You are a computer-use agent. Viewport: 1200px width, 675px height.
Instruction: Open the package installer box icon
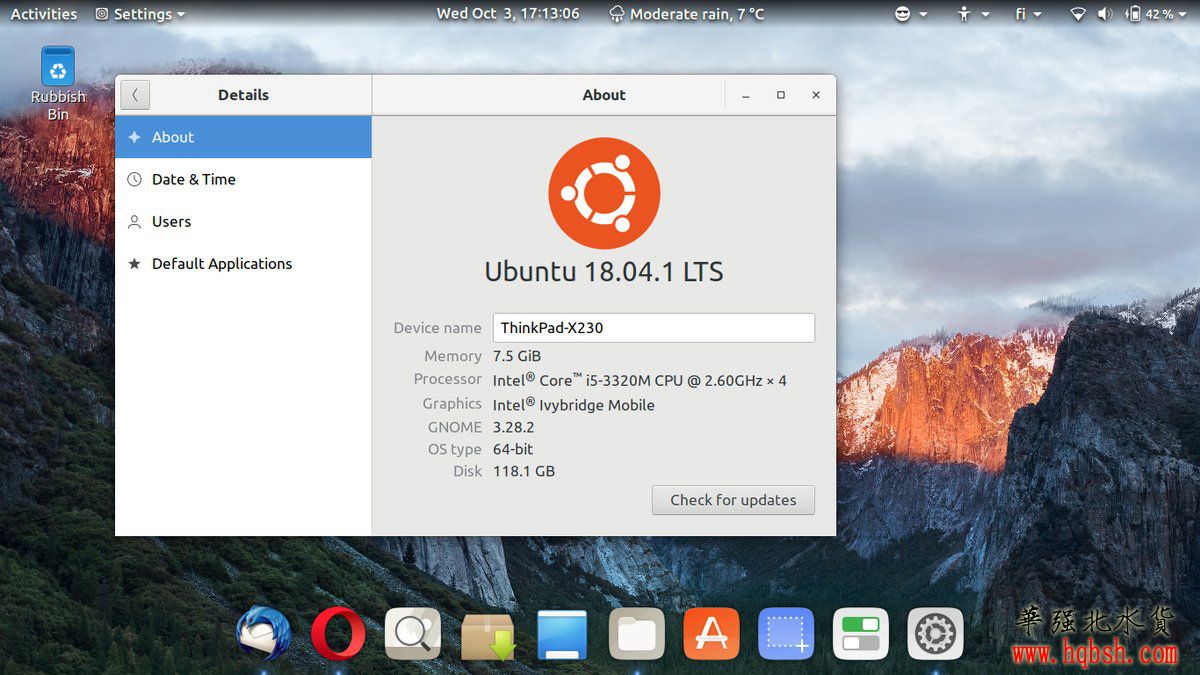(x=487, y=635)
